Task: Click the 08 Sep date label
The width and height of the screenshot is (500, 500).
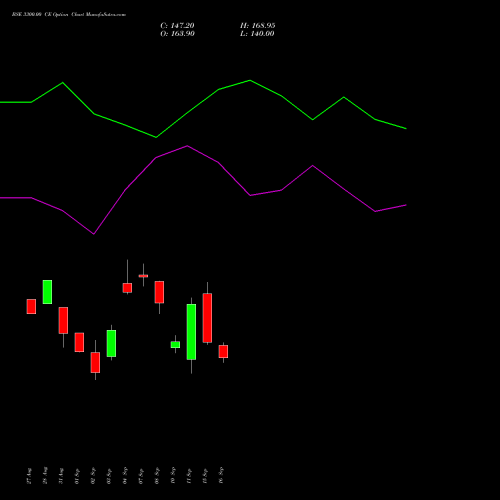Action: point(157,476)
